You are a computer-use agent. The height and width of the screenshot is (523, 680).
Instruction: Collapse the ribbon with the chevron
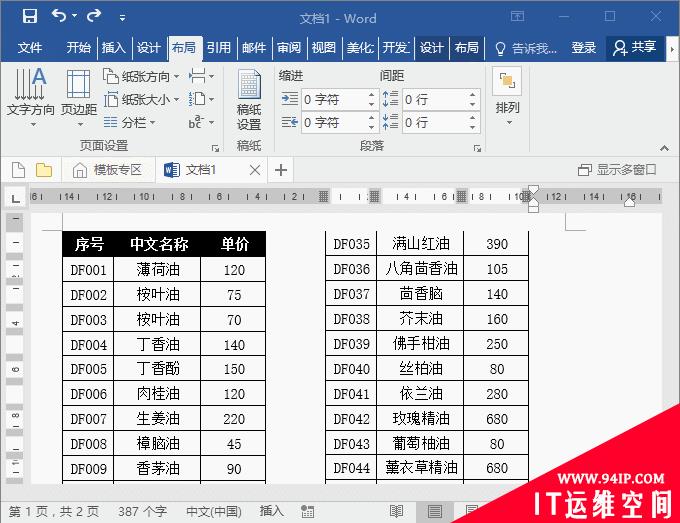coord(664,148)
